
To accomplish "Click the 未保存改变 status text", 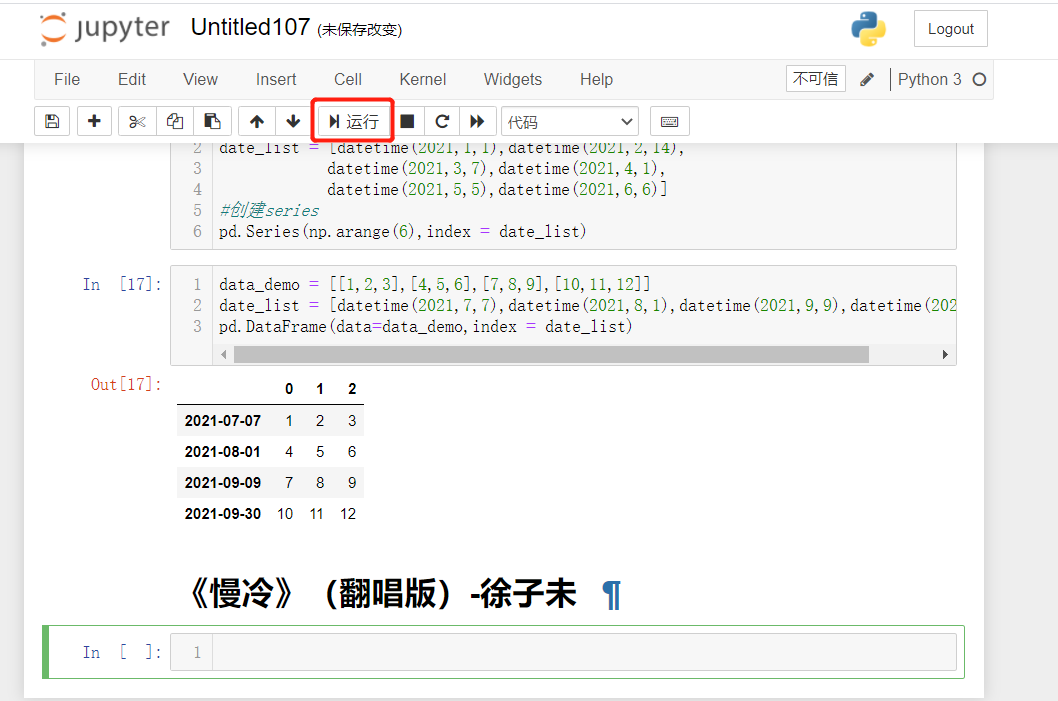I will (359, 30).
